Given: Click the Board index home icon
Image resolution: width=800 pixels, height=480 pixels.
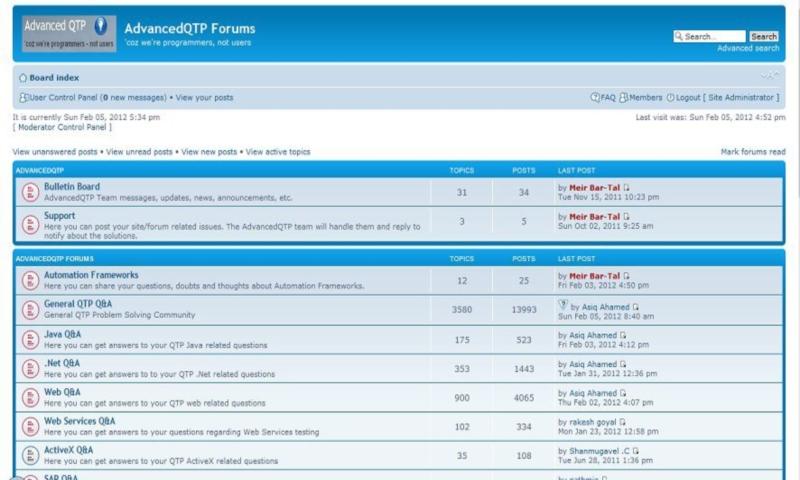Looking at the screenshot, I should 23,78.
